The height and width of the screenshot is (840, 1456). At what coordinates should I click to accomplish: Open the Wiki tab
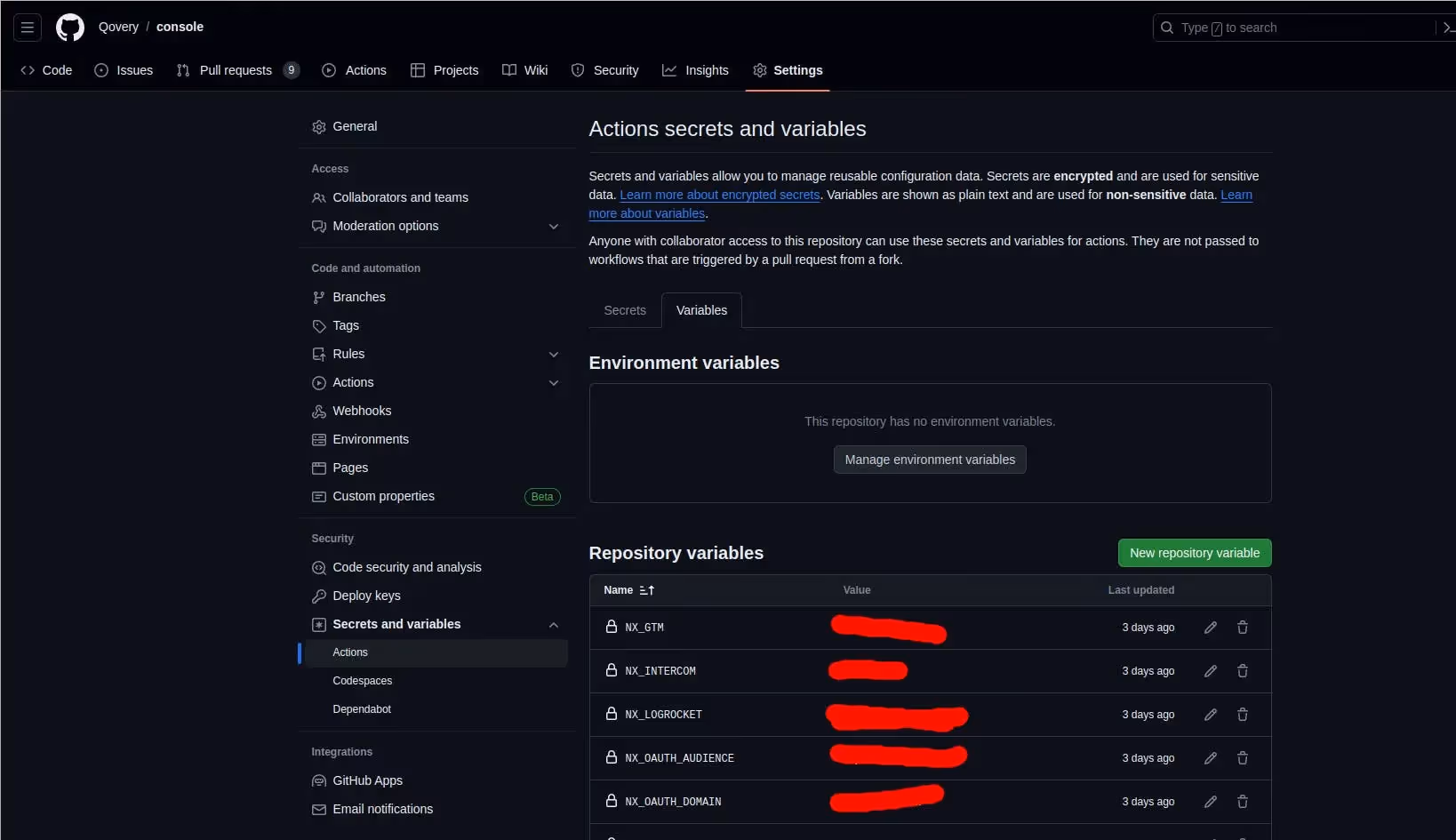[x=524, y=70]
